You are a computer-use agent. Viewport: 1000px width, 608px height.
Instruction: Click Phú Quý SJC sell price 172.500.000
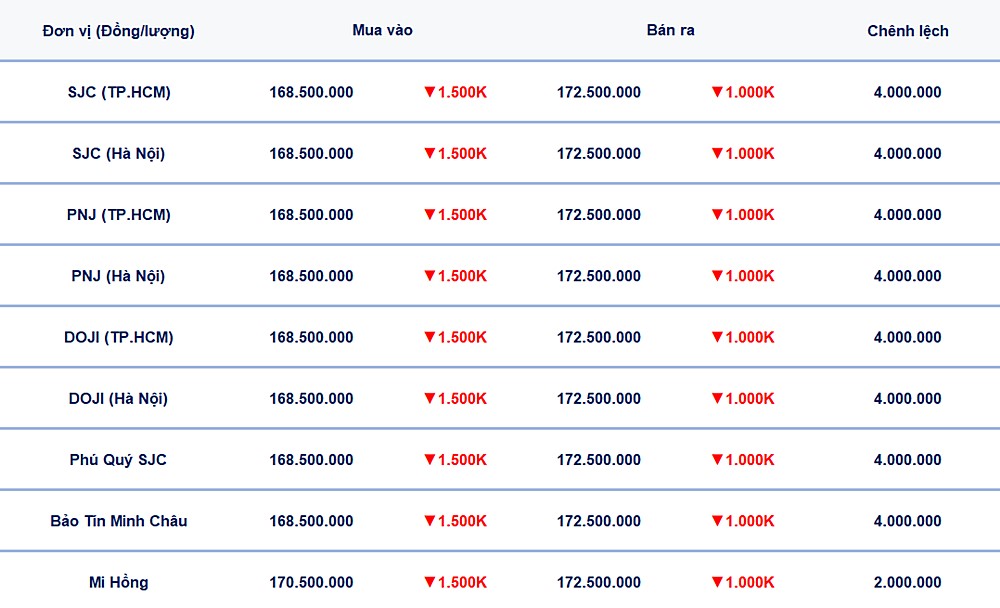click(598, 459)
